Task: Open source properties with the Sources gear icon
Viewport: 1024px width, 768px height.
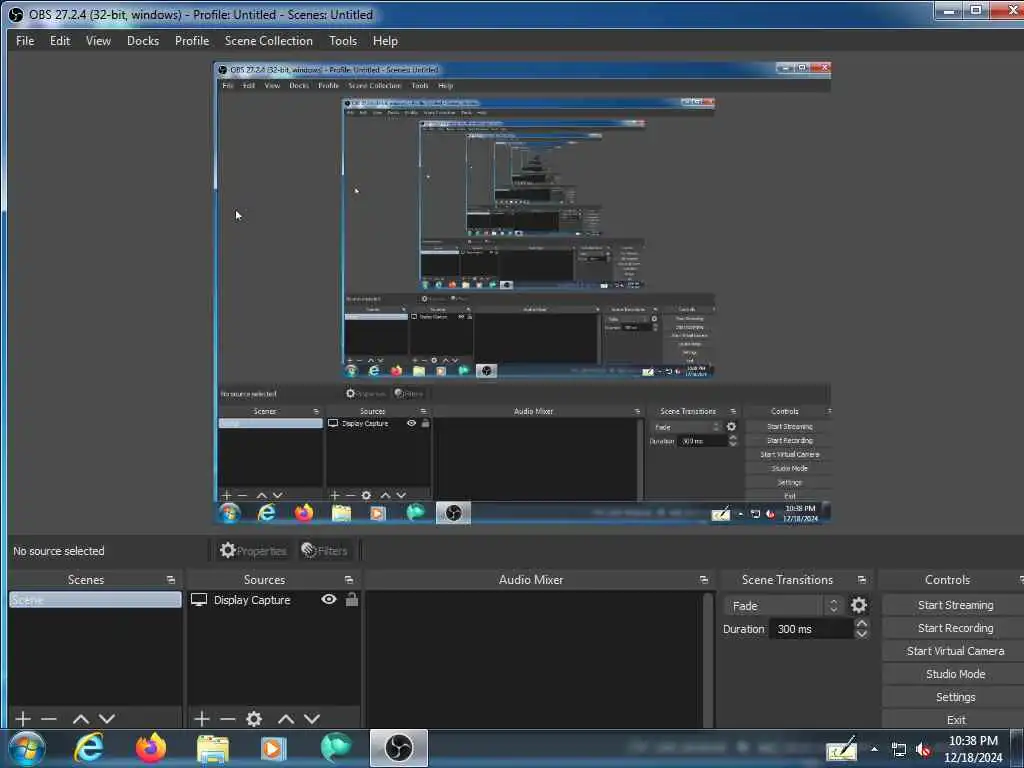Action: point(254,719)
